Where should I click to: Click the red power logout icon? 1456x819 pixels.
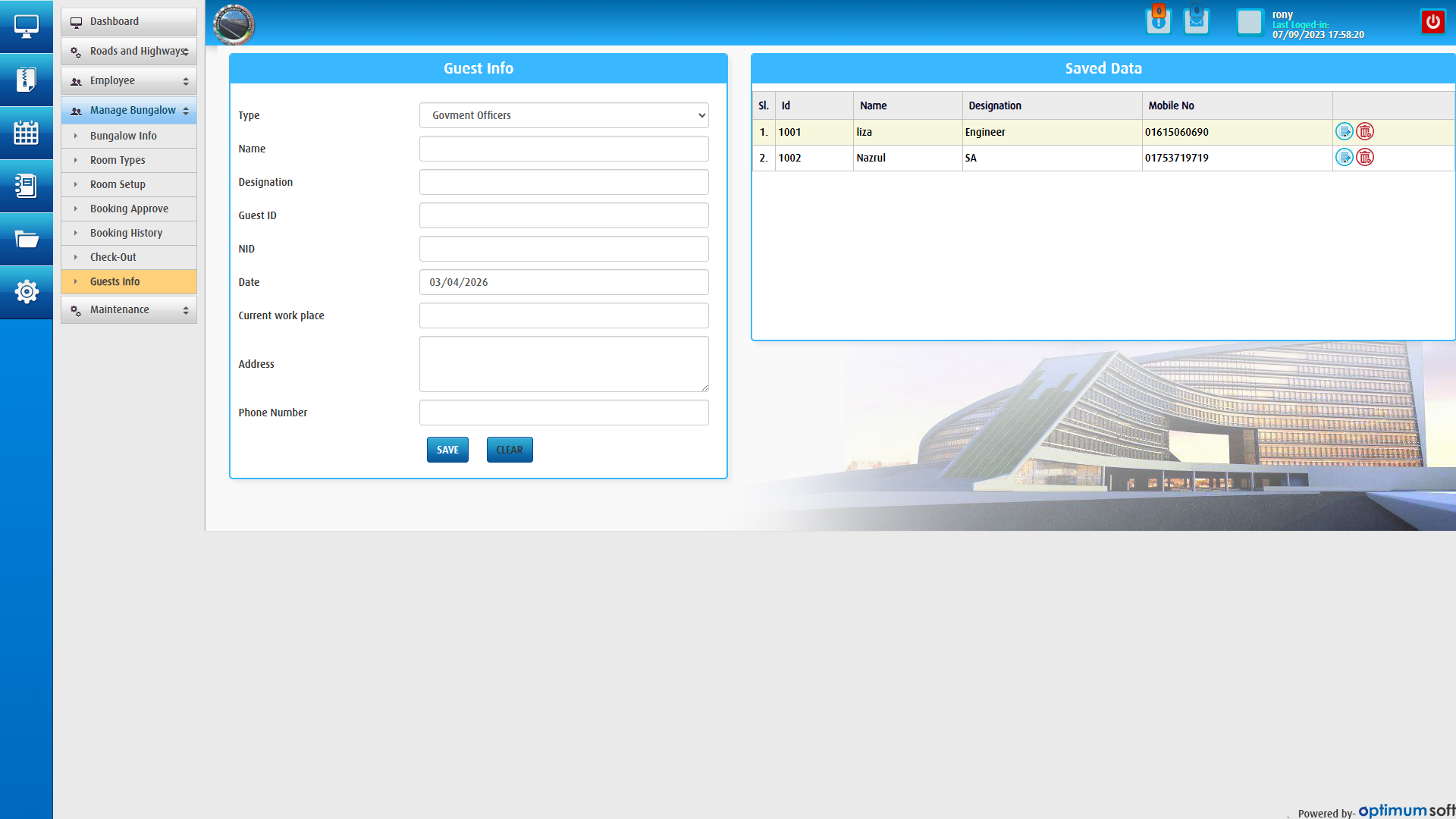point(1432,22)
